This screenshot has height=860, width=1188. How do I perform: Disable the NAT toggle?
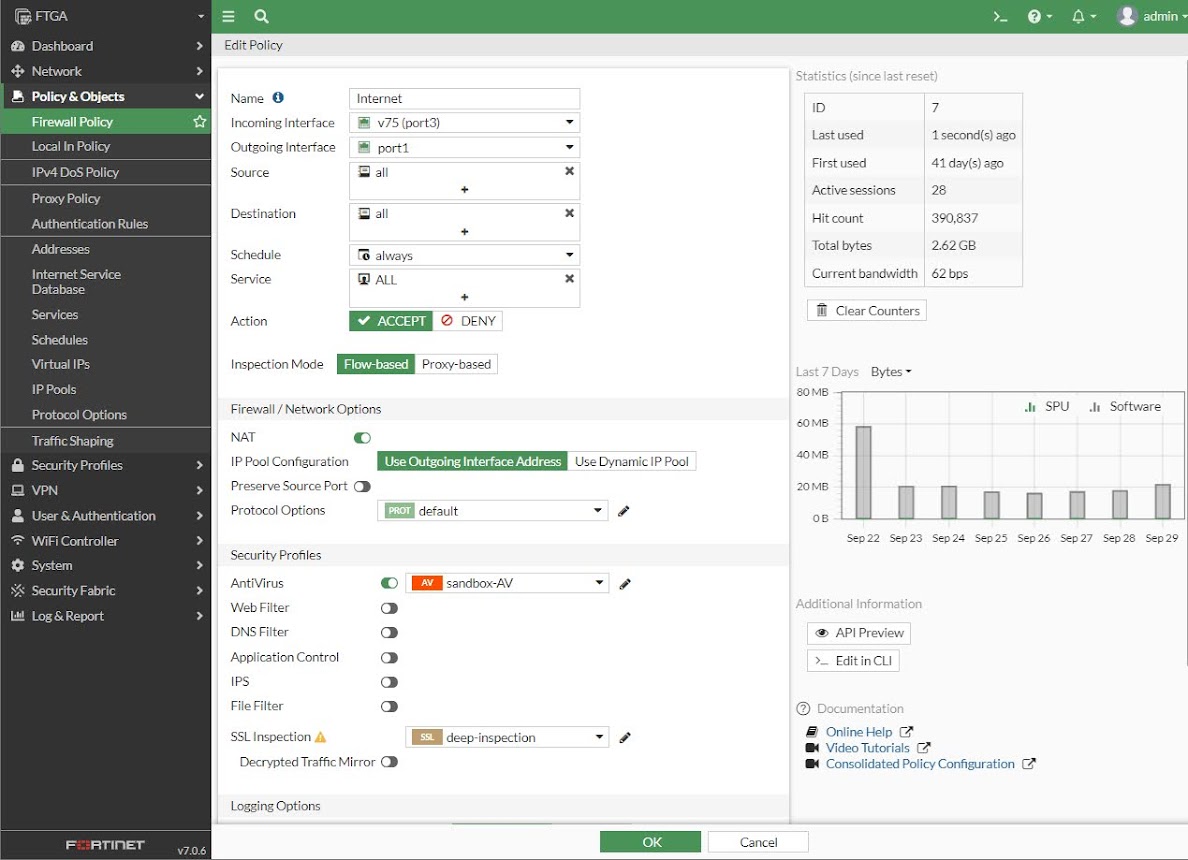click(x=362, y=438)
